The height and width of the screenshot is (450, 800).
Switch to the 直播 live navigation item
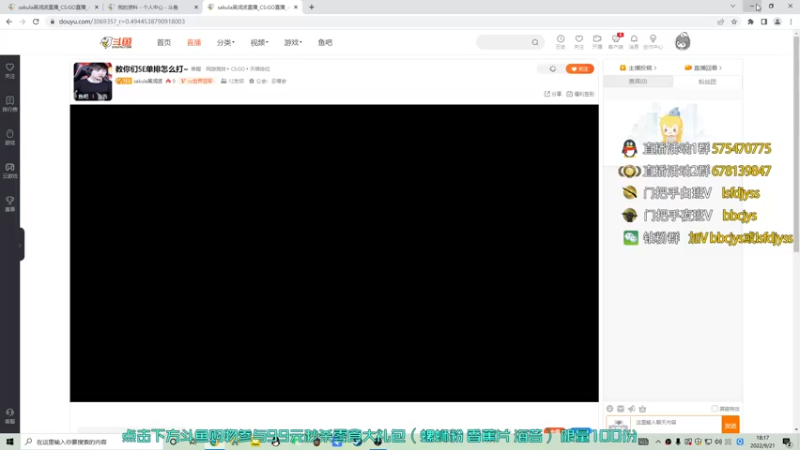[x=194, y=42]
